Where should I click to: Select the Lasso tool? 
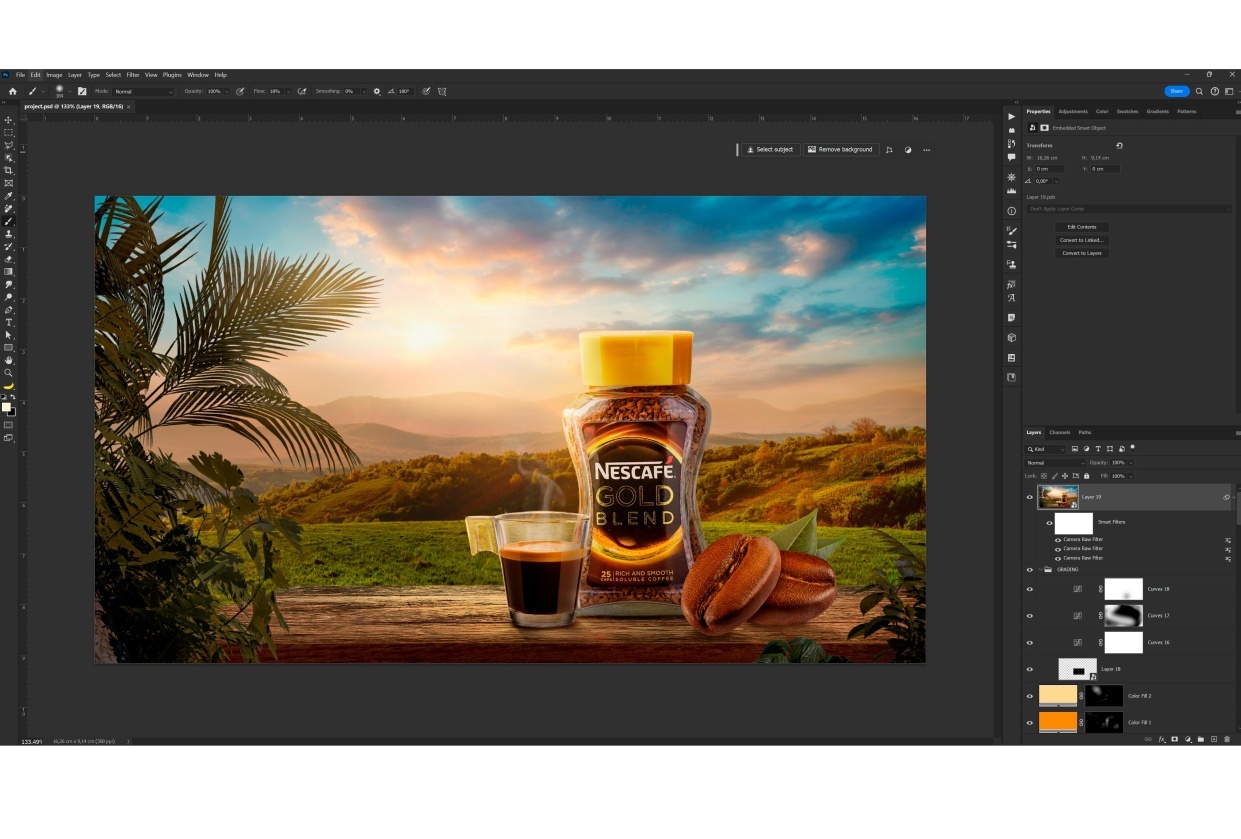click(x=9, y=145)
